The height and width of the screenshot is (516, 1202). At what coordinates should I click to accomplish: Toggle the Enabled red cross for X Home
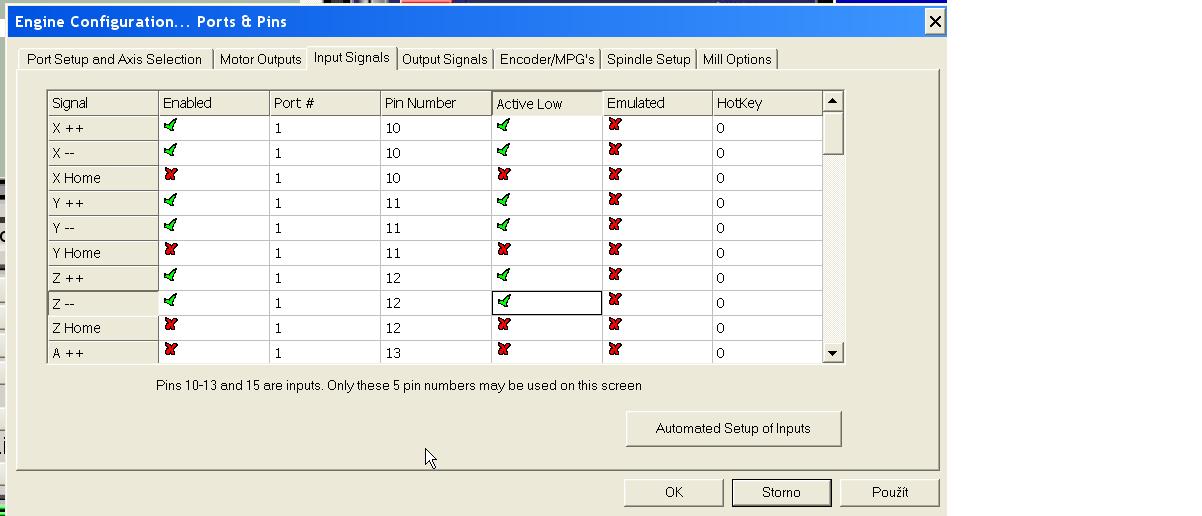coord(171,176)
